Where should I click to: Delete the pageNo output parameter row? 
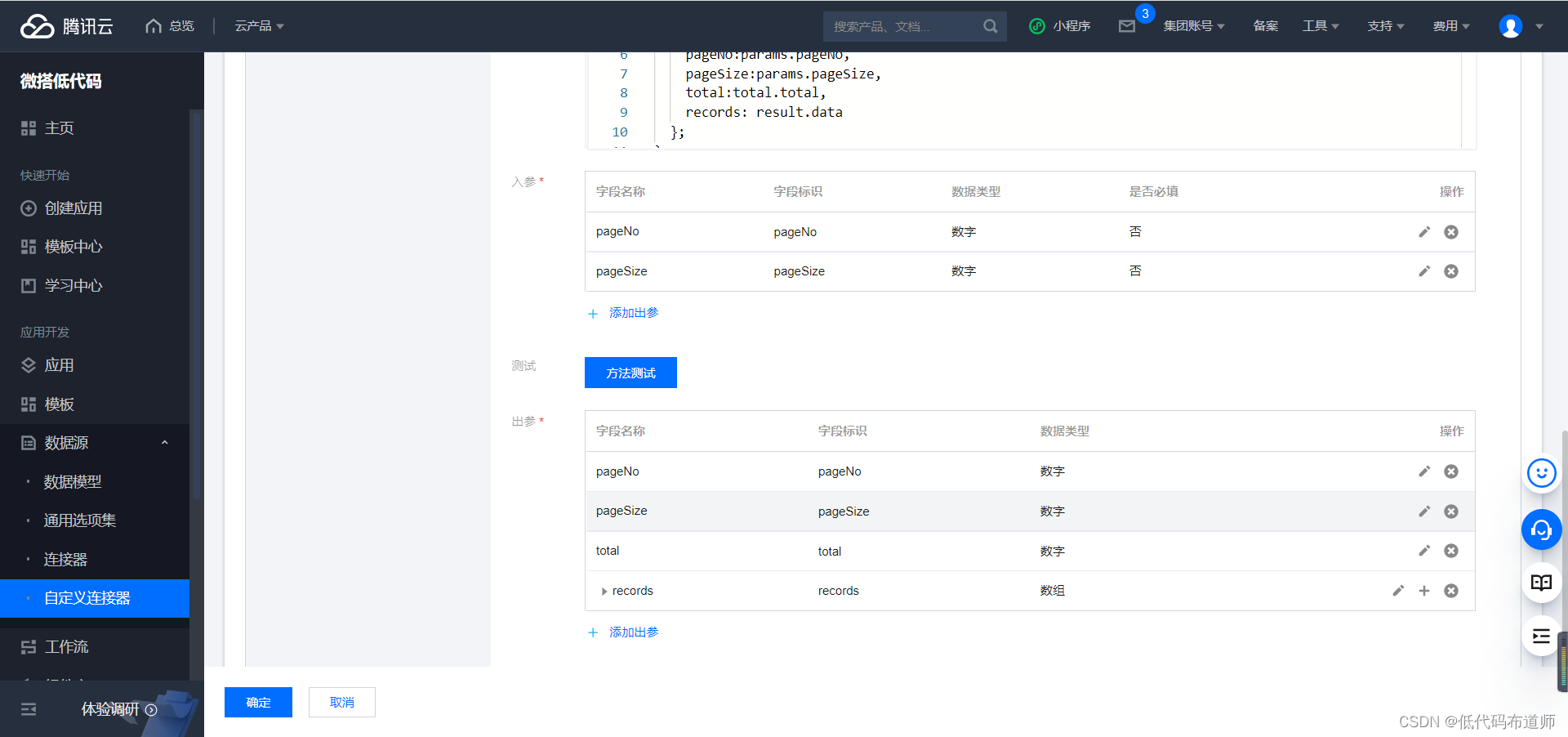pyautogui.click(x=1451, y=471)
